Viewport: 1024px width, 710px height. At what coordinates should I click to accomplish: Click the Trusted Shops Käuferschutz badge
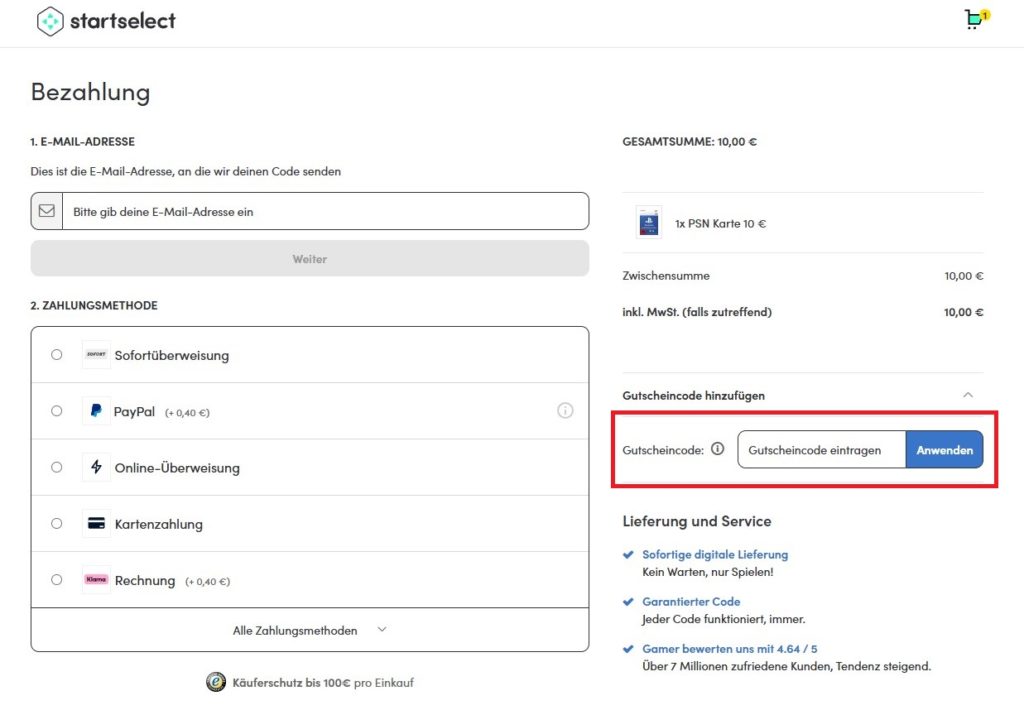click(215, 682)
